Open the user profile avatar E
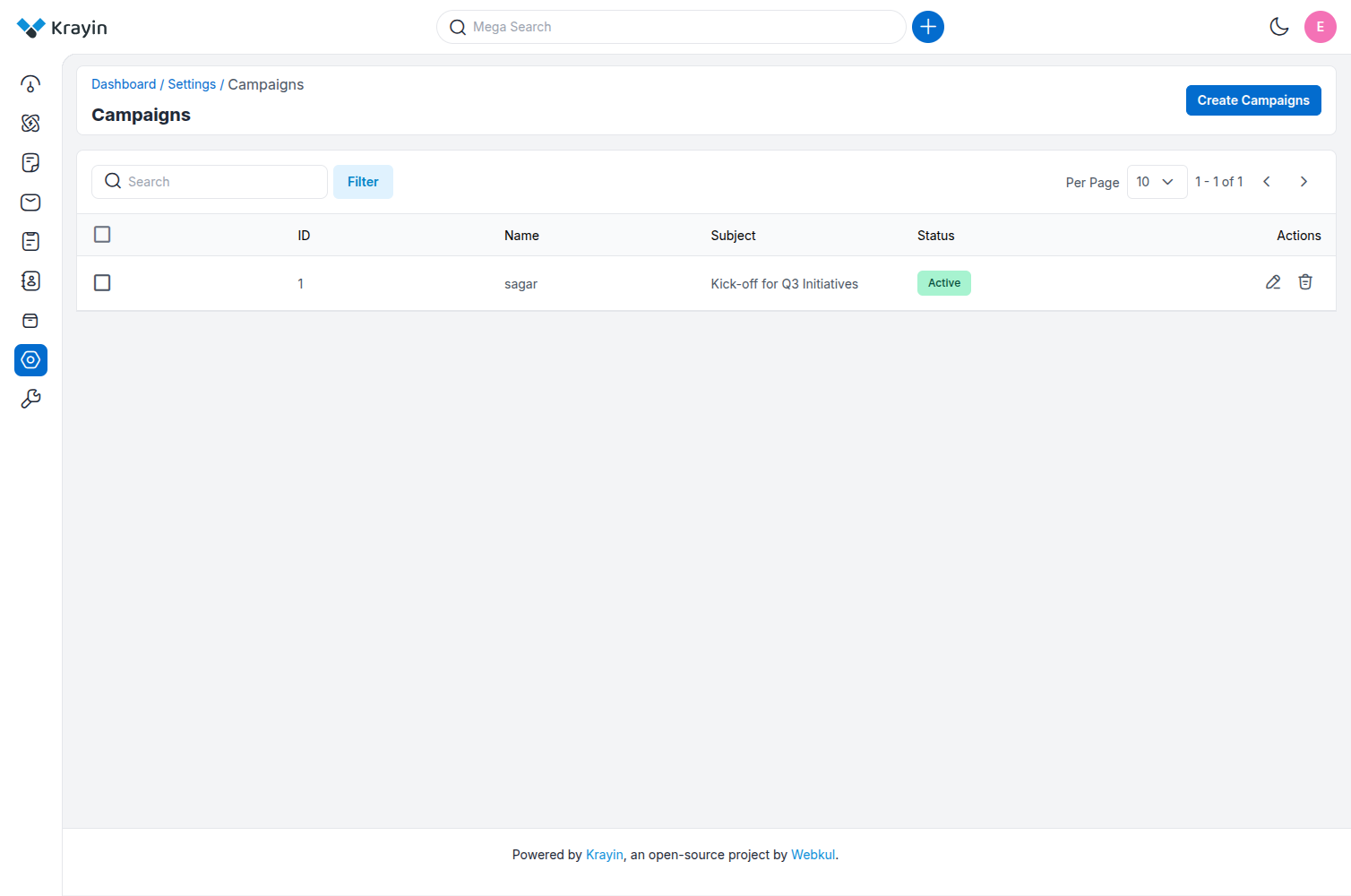Screen dimensions: 1351x896 (1321, 27)
